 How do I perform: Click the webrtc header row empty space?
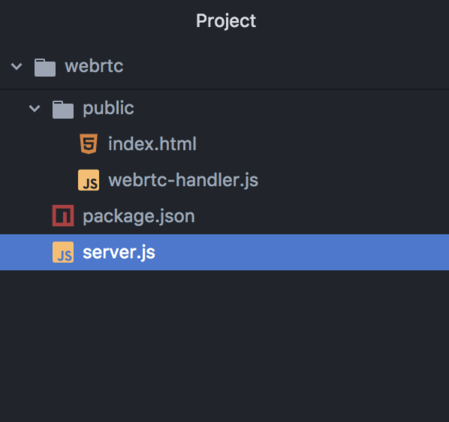pos(286,66)
